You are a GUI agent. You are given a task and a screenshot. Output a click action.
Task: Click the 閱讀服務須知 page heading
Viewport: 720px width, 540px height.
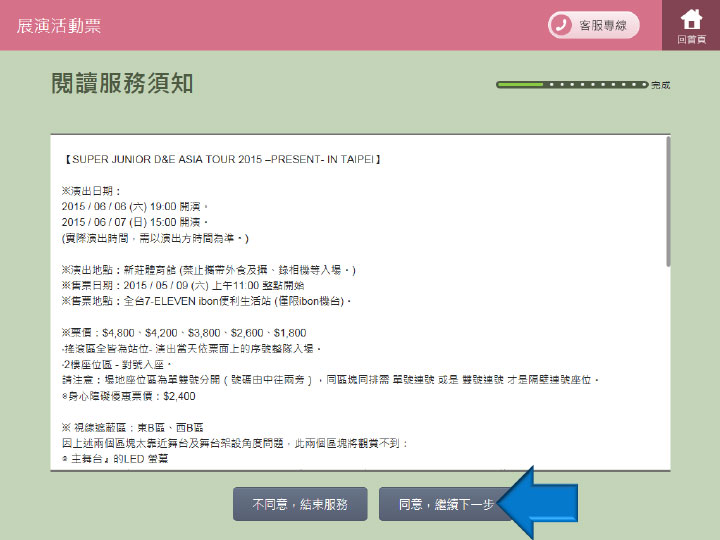[122, 83]
